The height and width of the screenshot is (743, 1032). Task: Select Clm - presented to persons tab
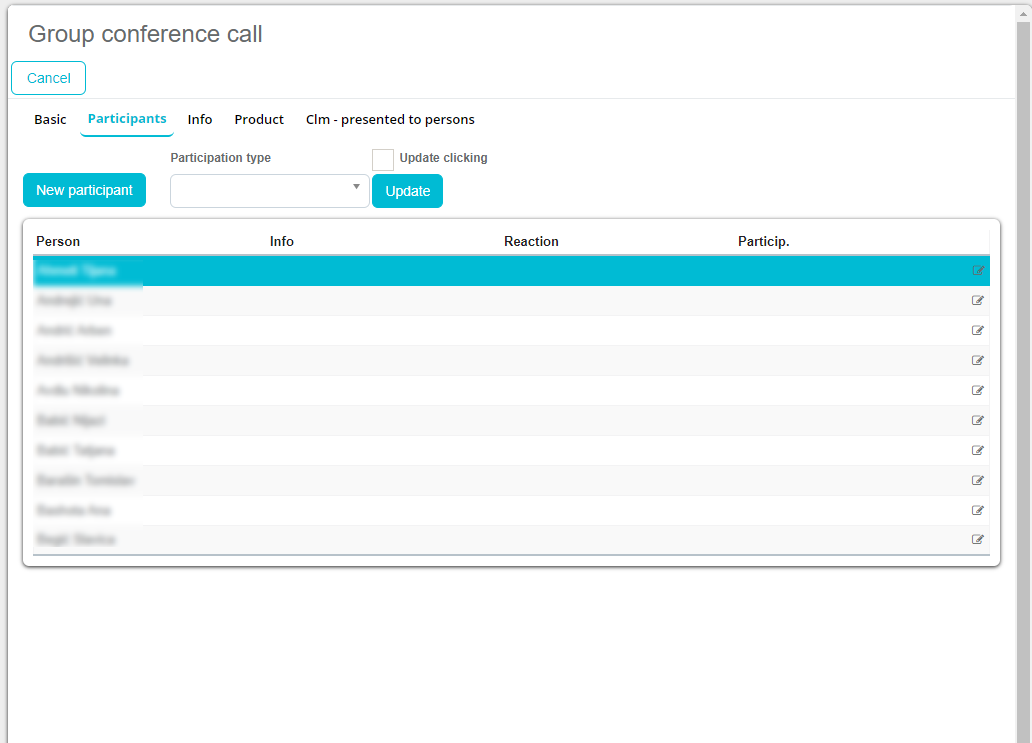pyautogui.click(x=390, y=120)
